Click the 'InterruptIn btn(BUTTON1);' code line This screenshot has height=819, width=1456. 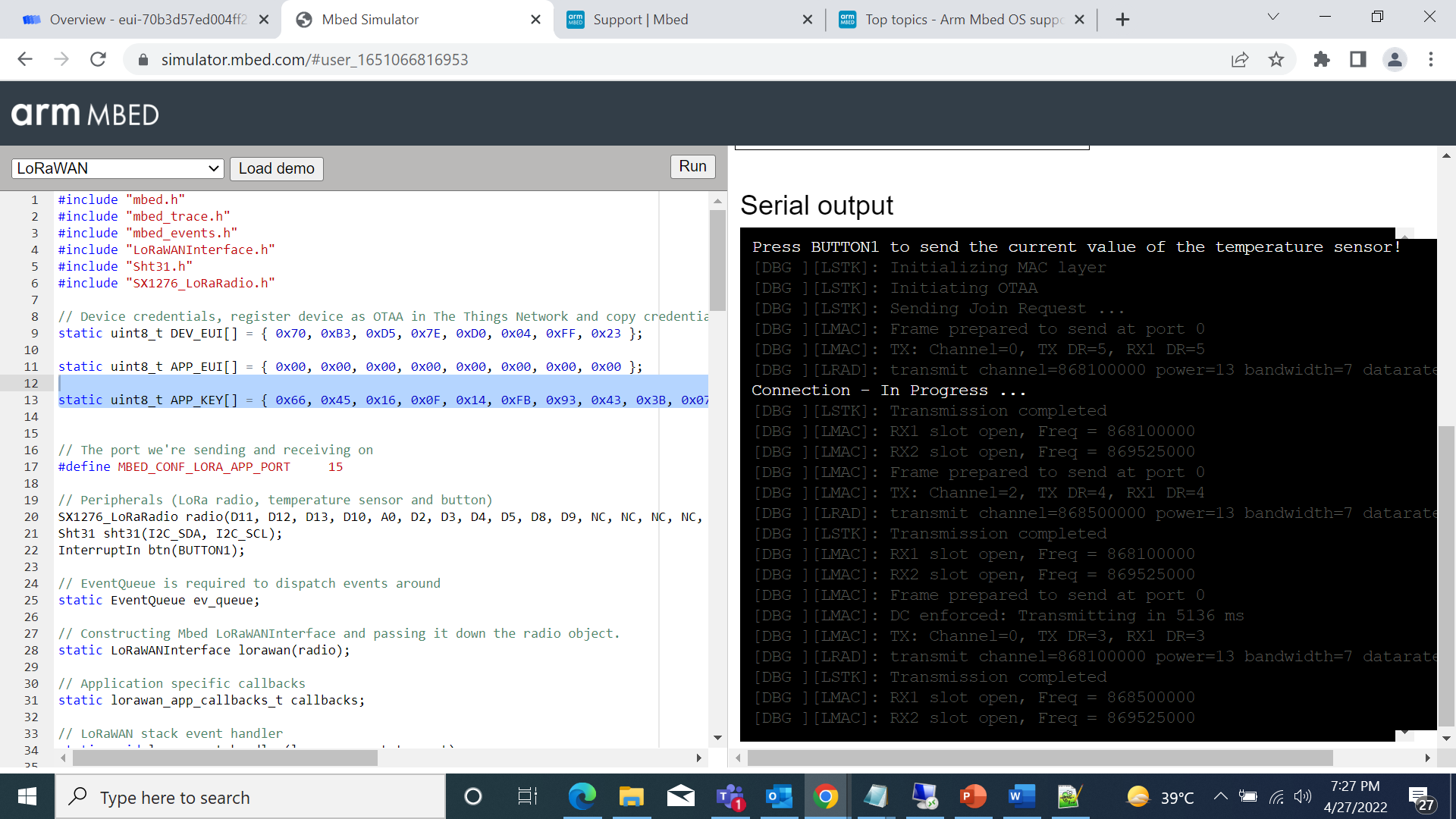pyautogui.click(x=152, y=550)
